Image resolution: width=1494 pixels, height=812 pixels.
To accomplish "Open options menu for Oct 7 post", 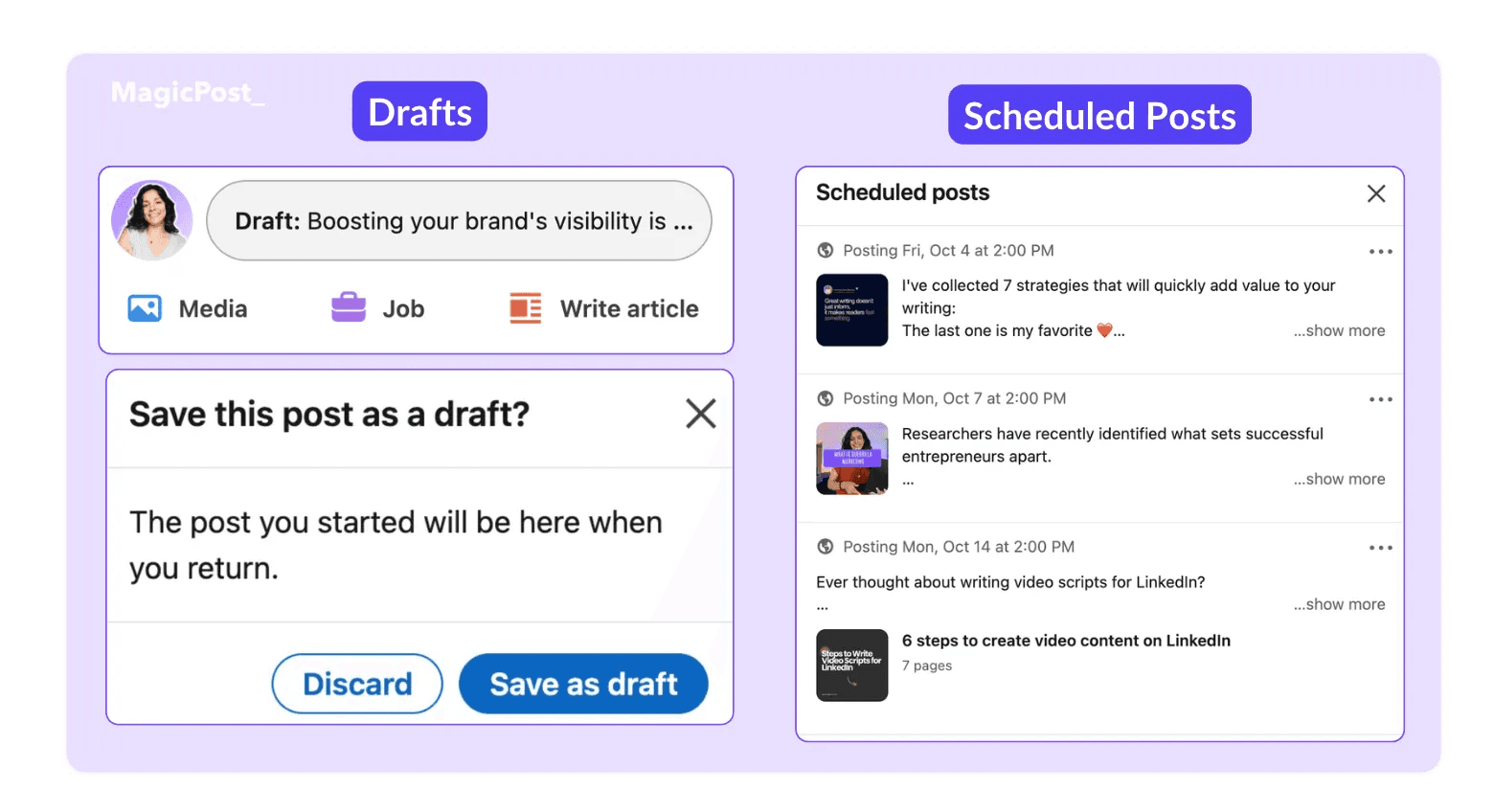I will tap(1380, 399).
